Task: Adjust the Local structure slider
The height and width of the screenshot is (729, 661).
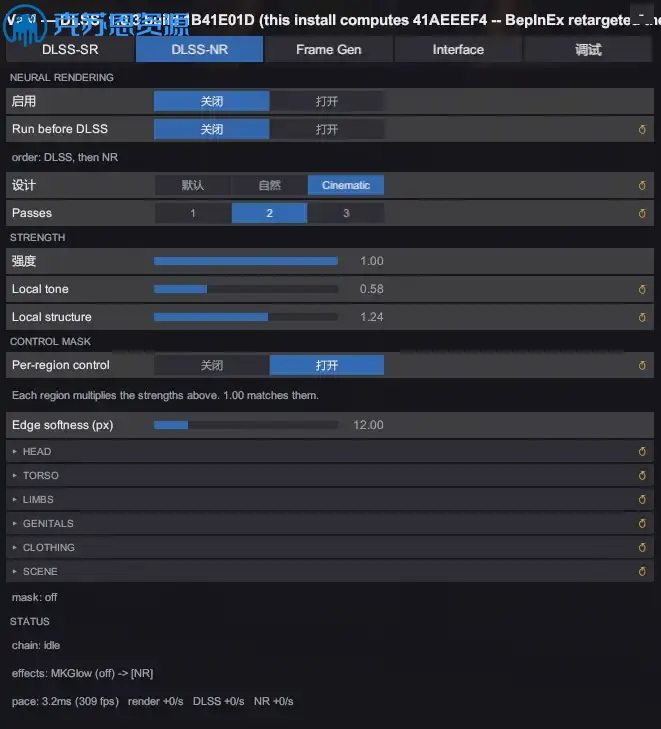Action: 246,317
